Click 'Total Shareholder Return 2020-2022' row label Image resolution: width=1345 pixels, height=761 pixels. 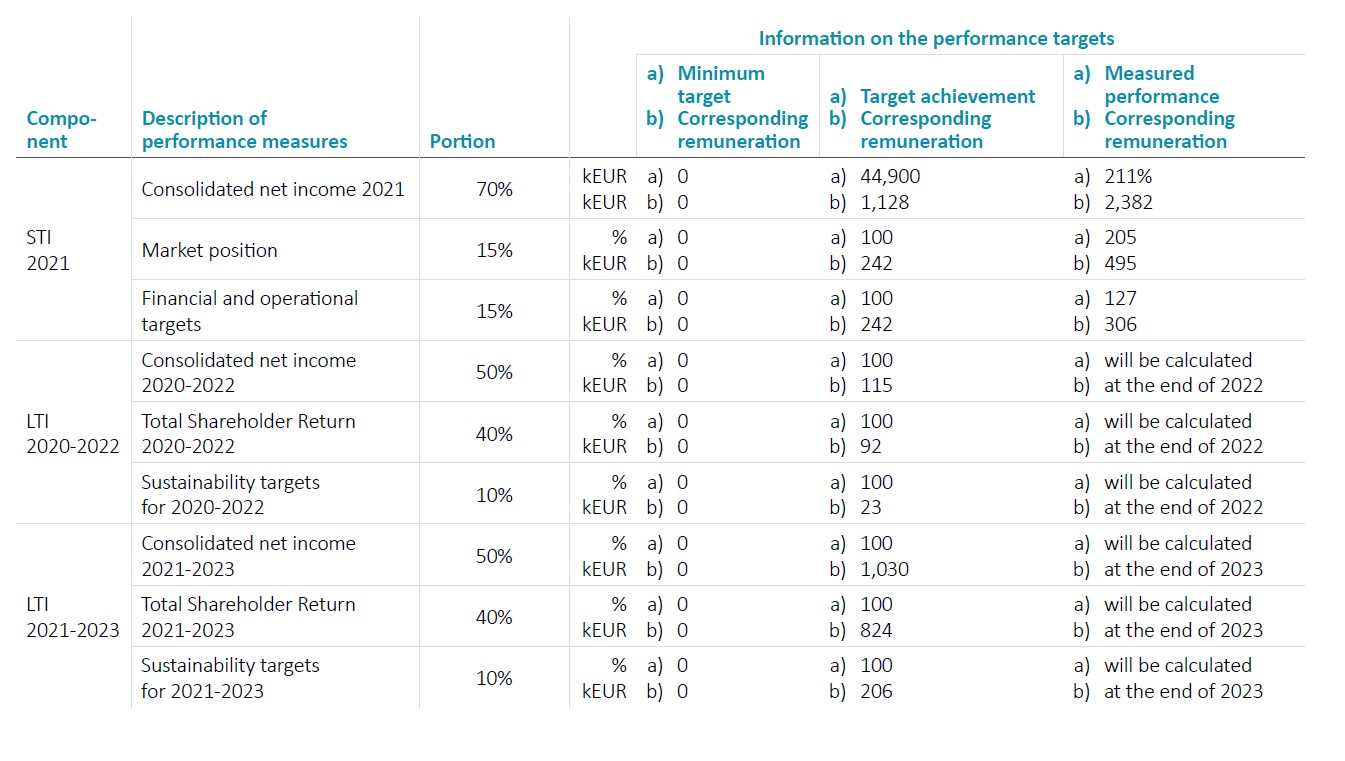(248, 434)
